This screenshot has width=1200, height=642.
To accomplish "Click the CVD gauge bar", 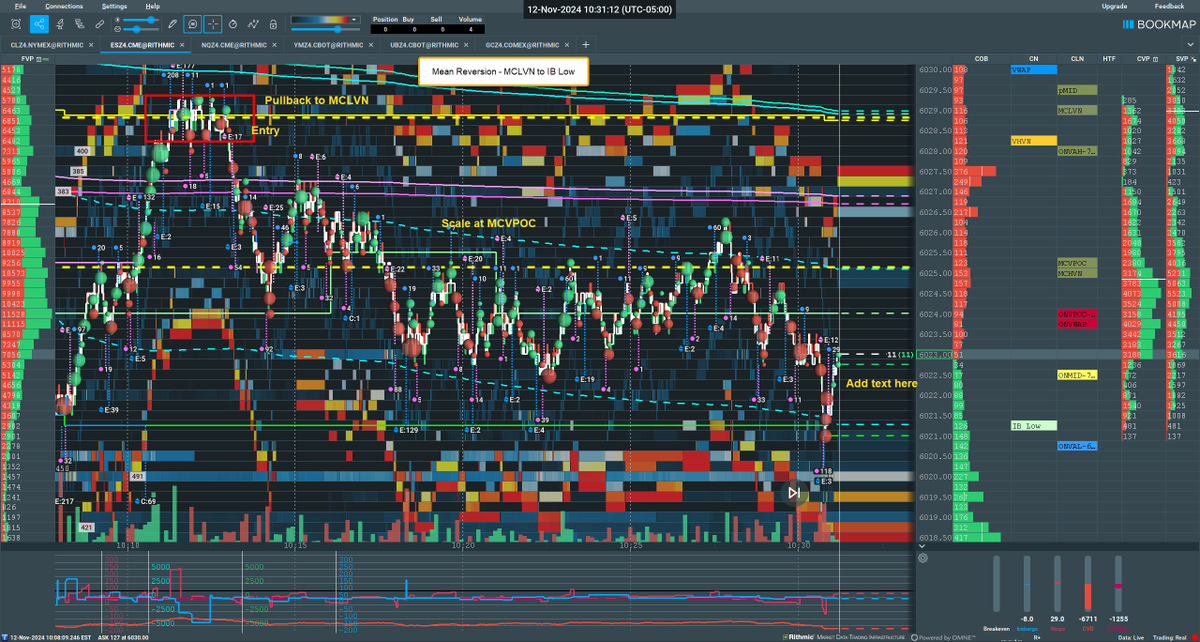I will [1088, 583].
